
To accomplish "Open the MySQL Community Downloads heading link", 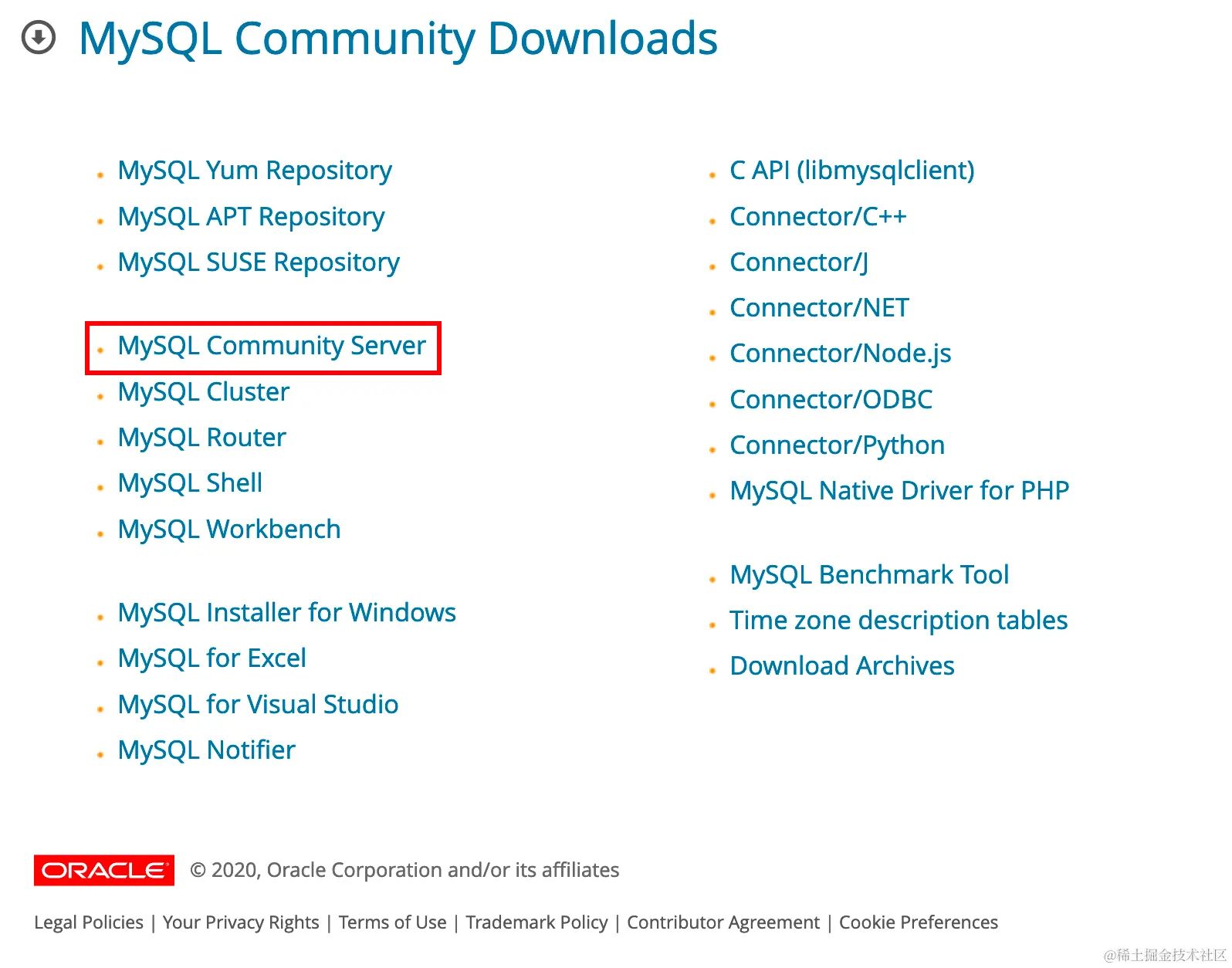I will (x=398, y=39).
